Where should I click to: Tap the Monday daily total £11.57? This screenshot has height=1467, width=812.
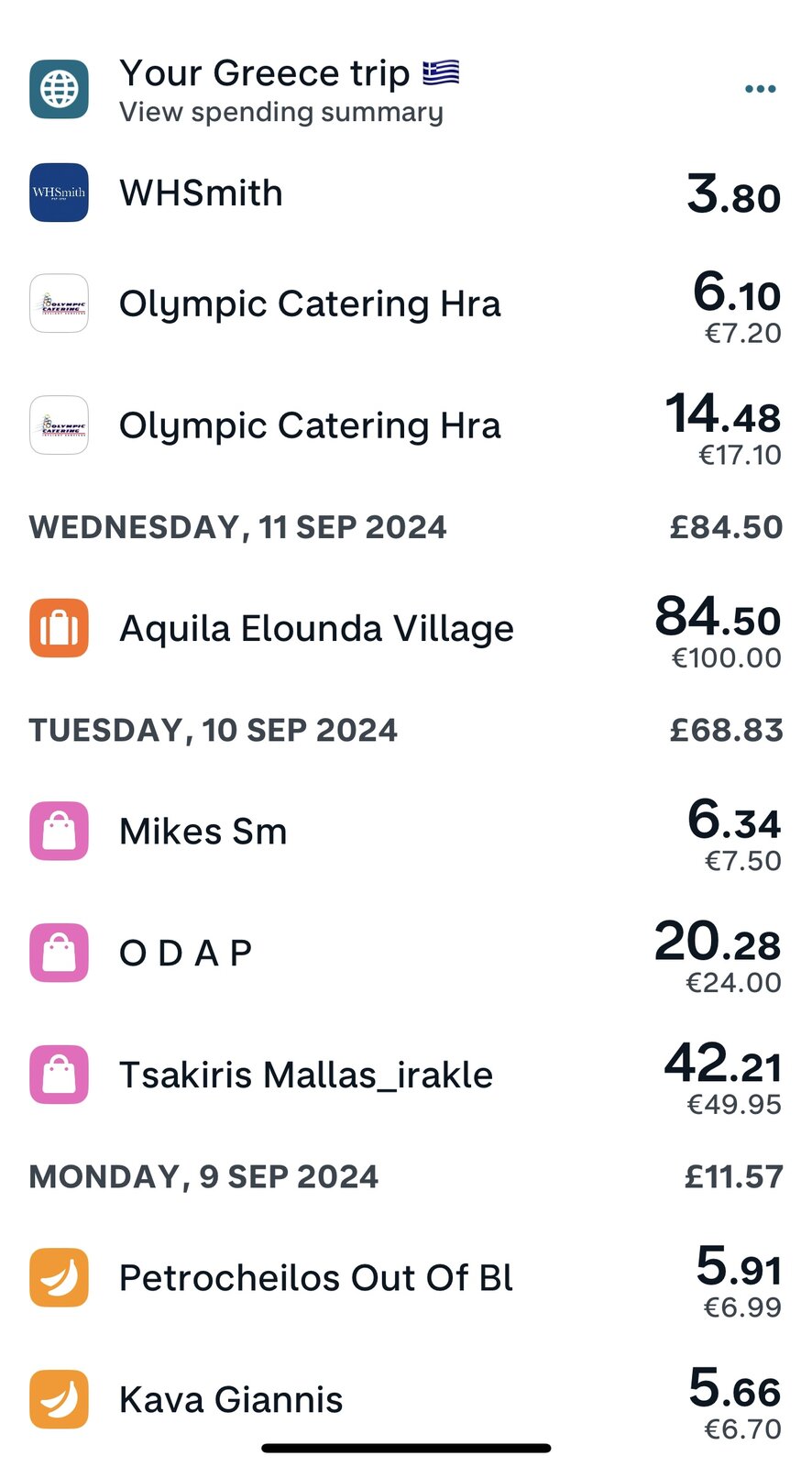733,1176
